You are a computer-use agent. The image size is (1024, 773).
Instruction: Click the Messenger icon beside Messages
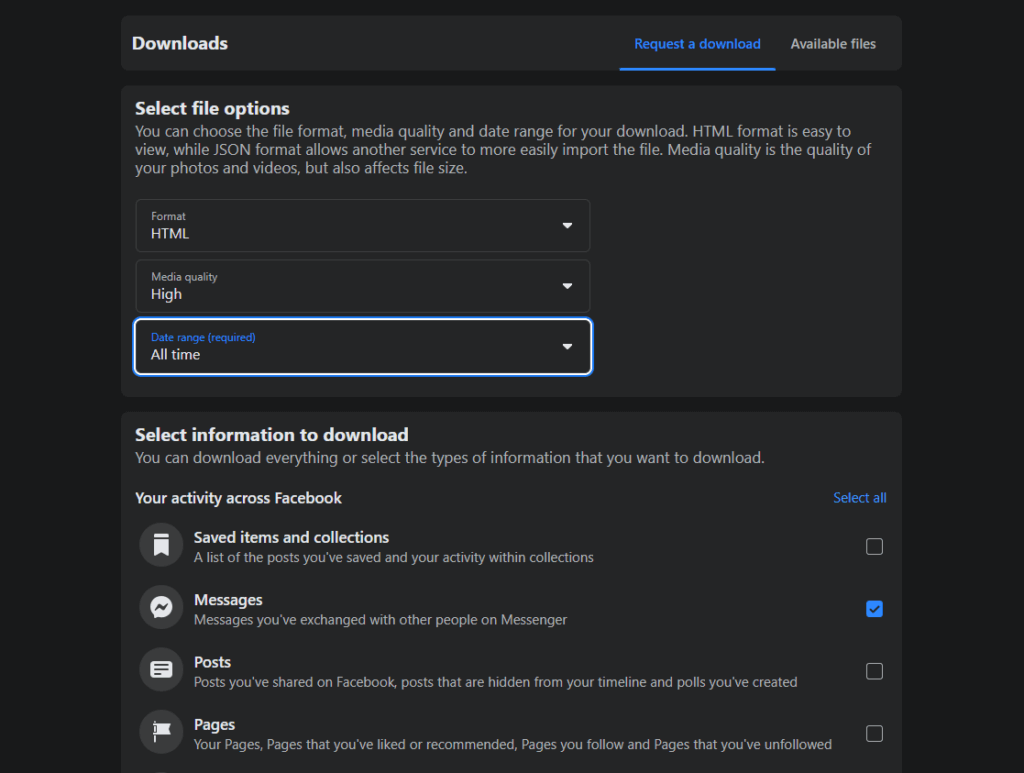tap(161, 607)
